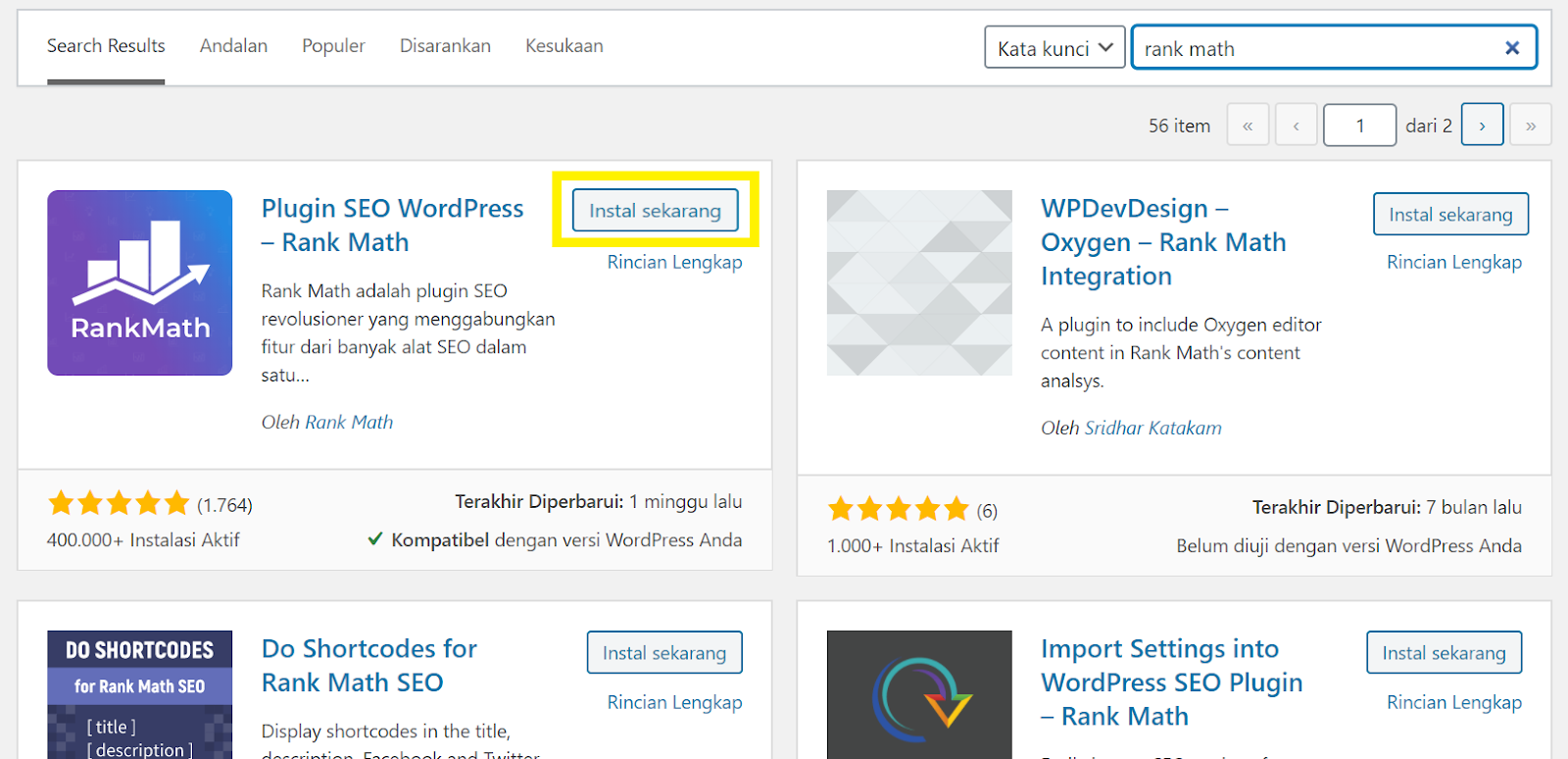Install Plugin SEO WordPress Rank Math now

tap(655, 211)
